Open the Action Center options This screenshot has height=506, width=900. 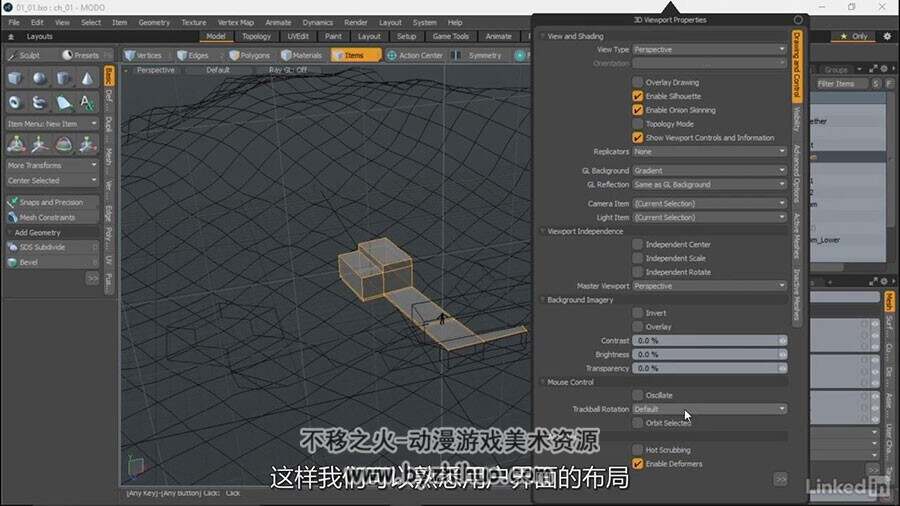(x=415, y=55)
